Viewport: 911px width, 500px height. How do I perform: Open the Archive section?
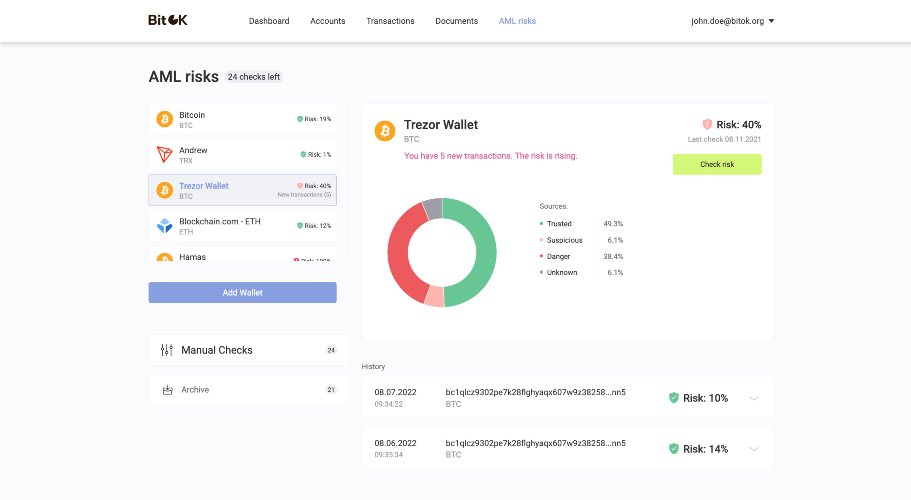[x=249, y=390]
